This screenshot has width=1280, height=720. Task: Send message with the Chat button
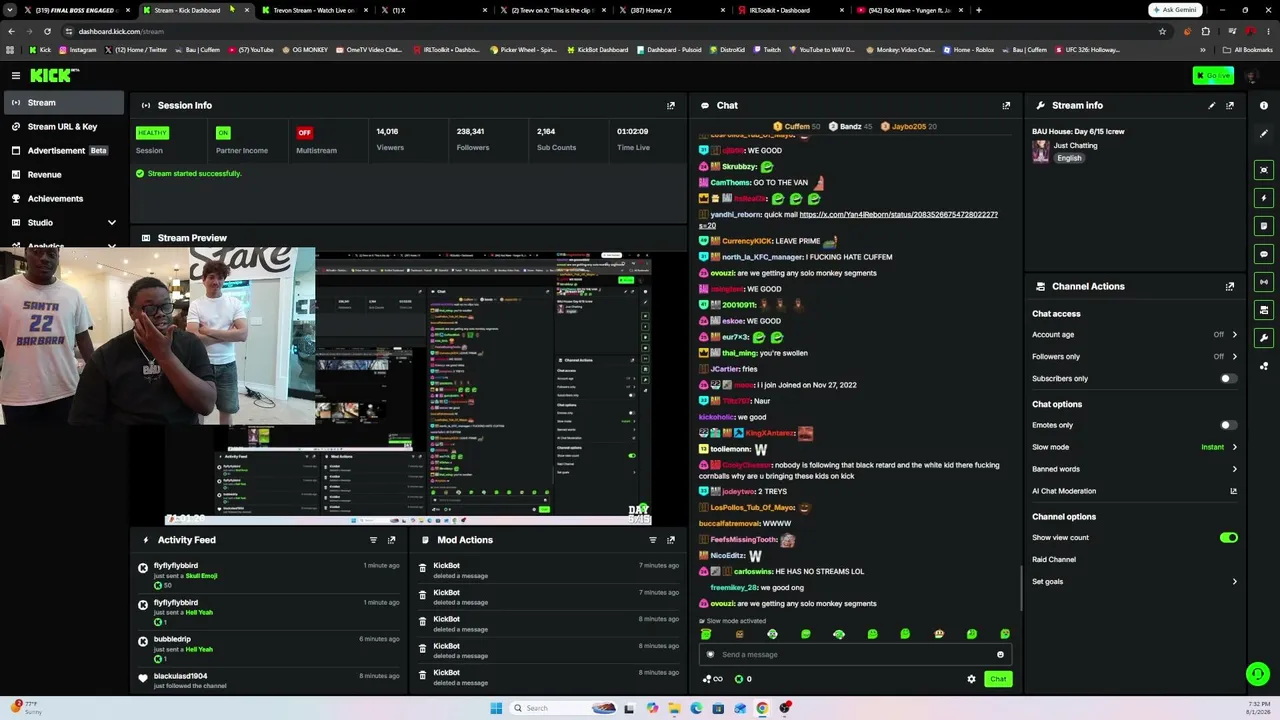pyautogui.click(x=998, y=679)
